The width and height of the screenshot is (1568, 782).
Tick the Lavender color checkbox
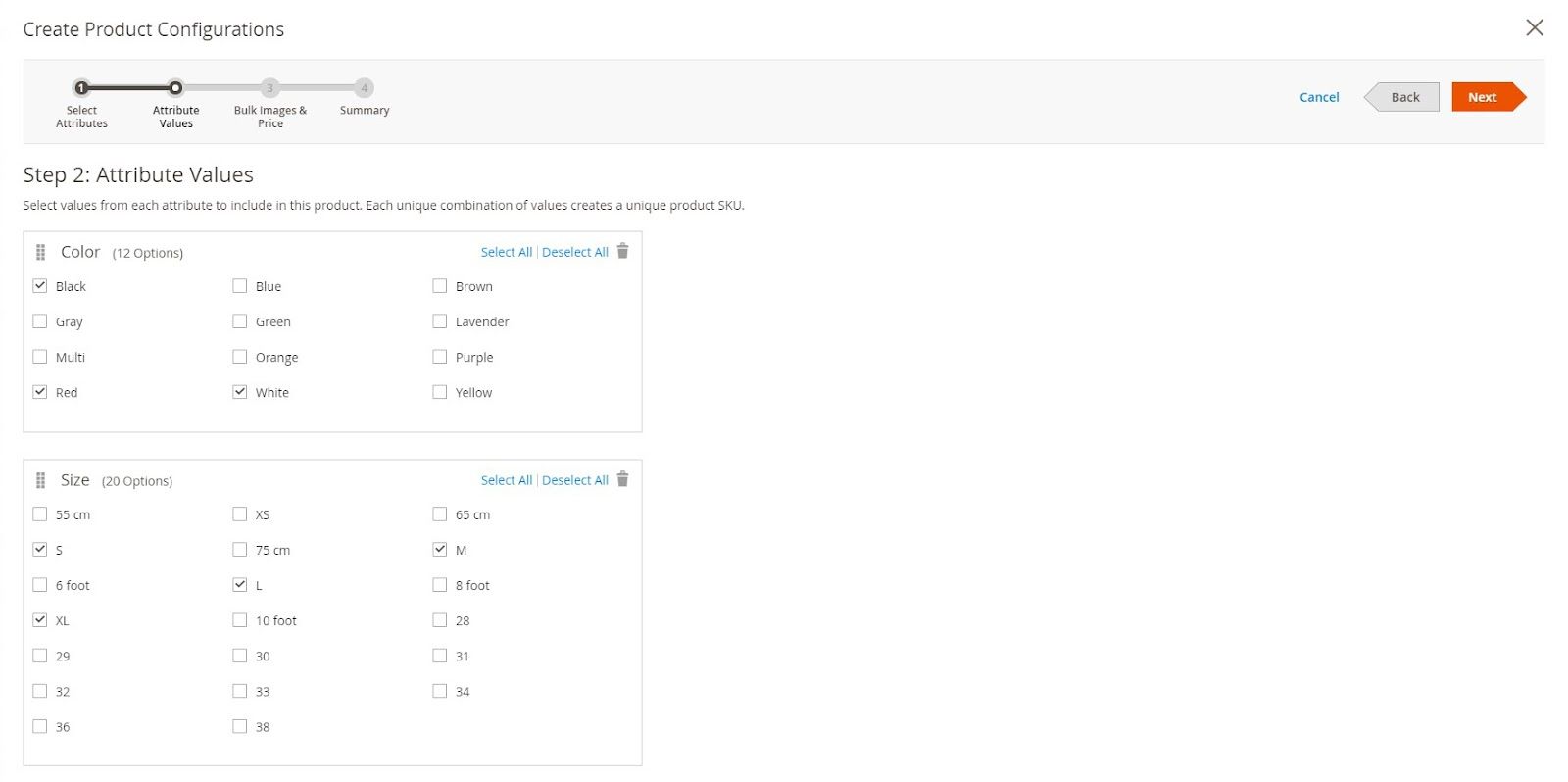tap(440, 321)
